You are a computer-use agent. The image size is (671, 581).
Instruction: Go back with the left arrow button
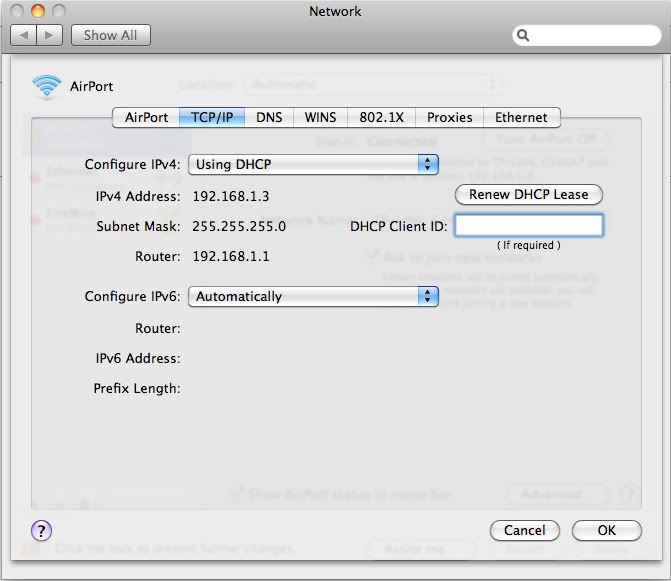24,35
